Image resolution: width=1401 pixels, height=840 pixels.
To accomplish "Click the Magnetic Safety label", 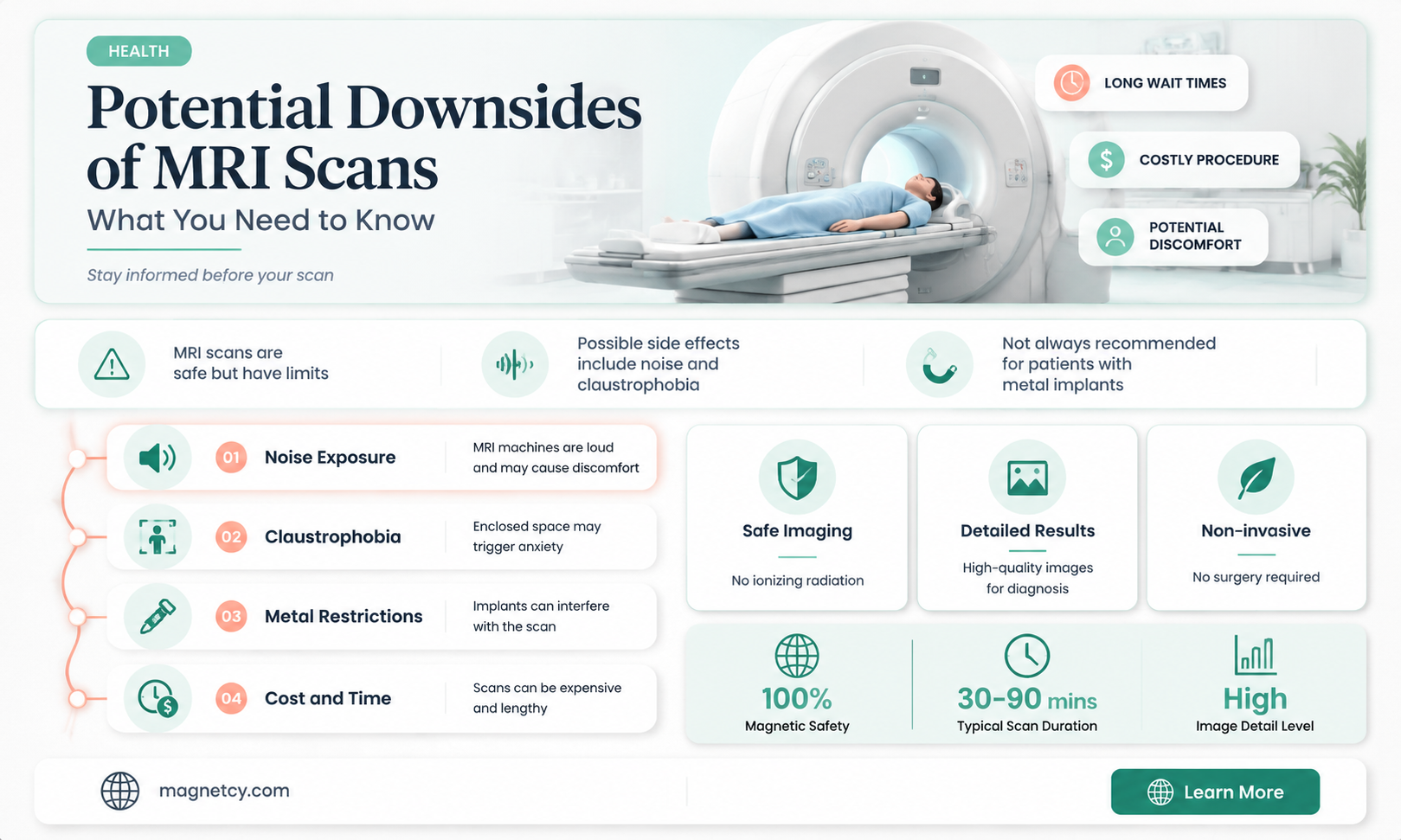I will coord(797,726).
